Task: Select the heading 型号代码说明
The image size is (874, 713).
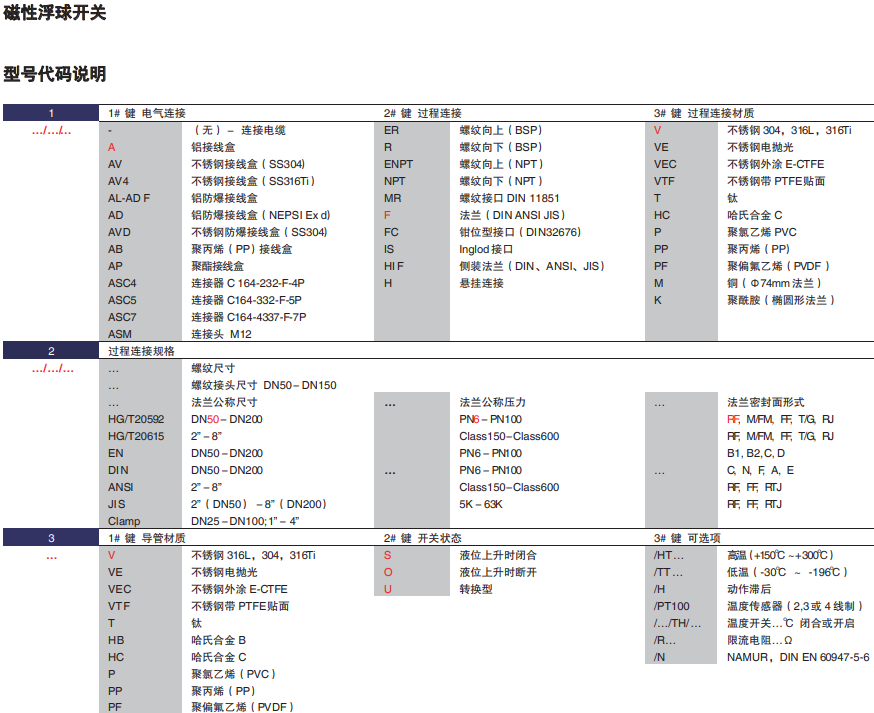Action: click(x=55, y=74)
